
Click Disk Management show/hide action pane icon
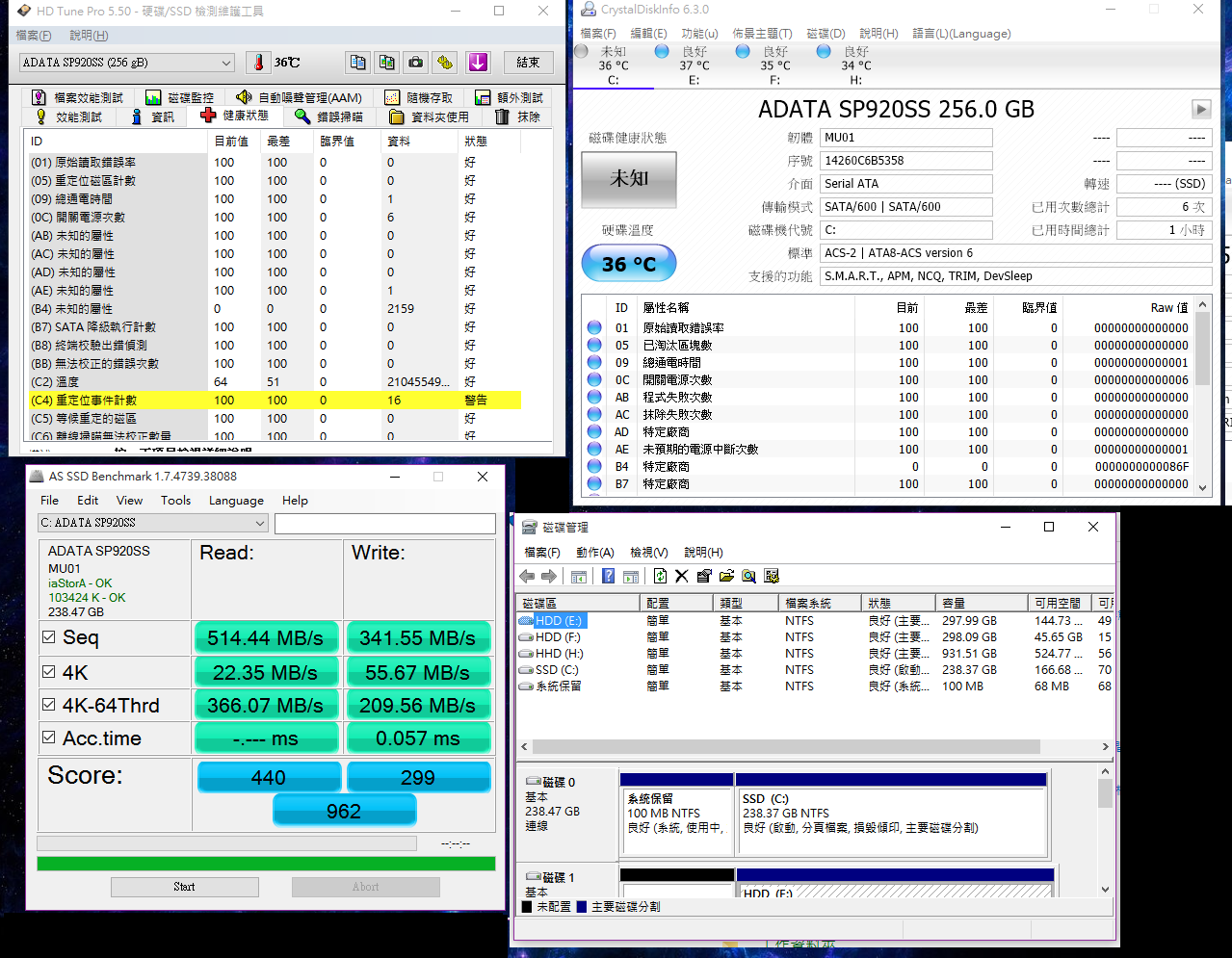631,576
